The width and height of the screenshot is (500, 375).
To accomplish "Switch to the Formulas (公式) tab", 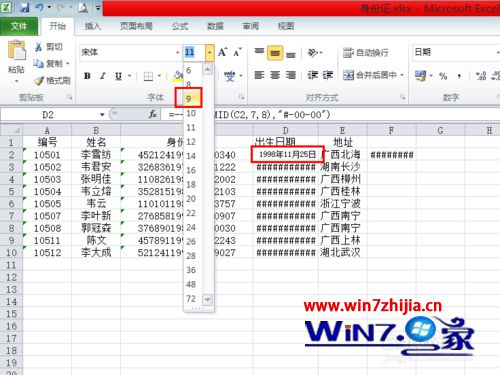I will tap(180, 26).
